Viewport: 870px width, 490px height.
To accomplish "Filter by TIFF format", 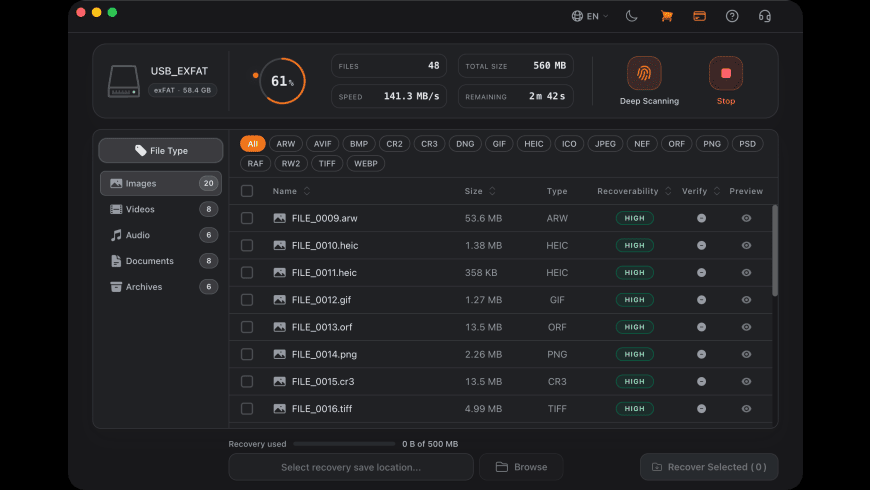I will (327, 164).
